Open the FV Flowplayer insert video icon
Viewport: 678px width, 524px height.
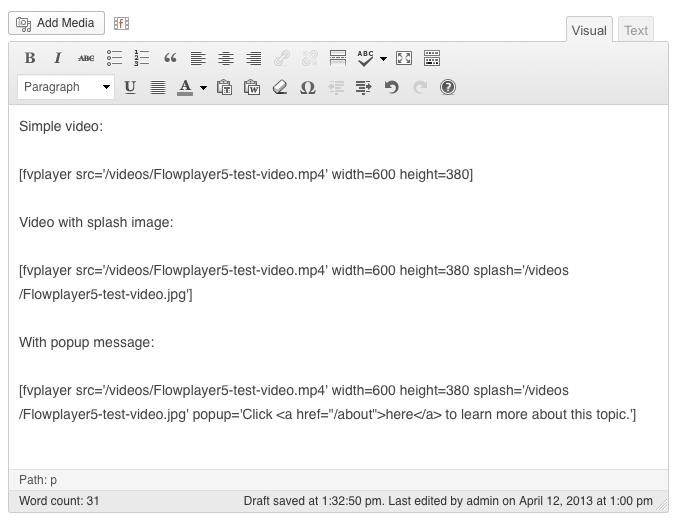122,23
